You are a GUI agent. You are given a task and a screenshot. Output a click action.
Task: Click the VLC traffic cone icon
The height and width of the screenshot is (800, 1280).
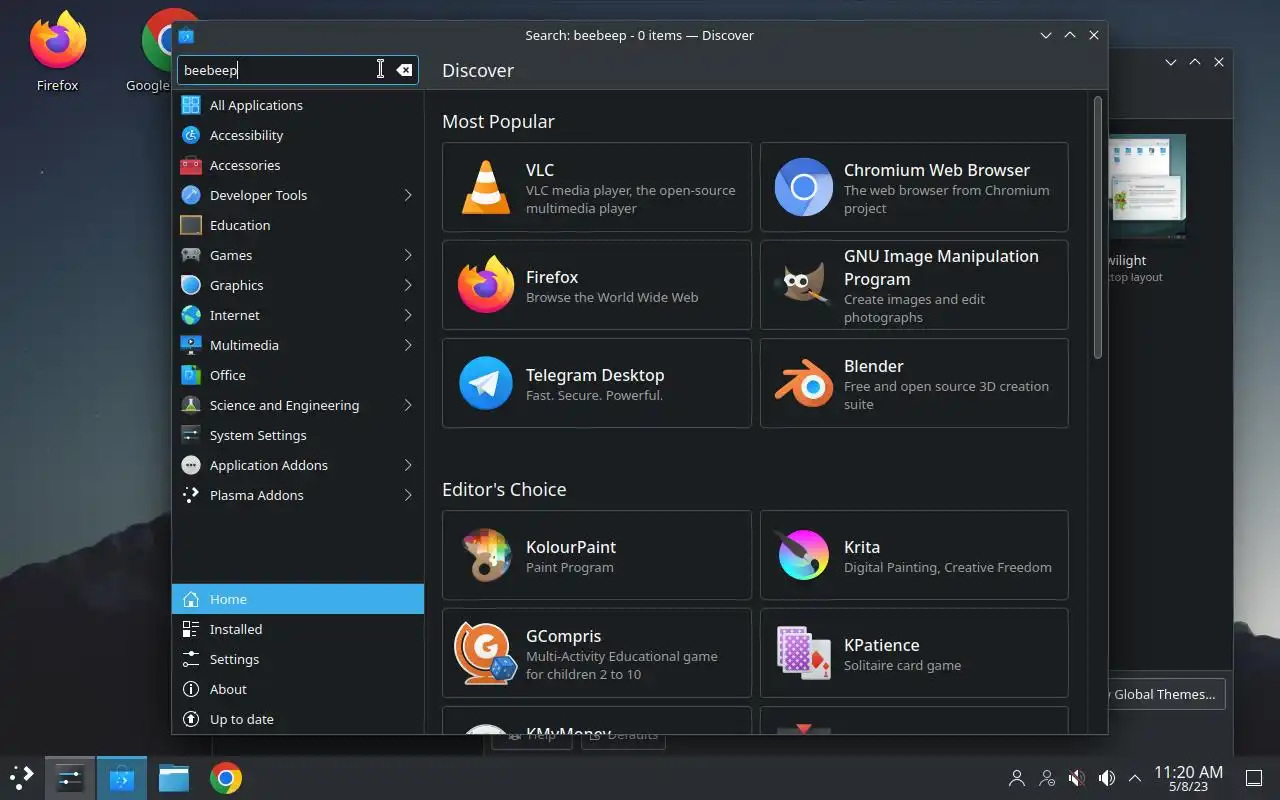tap(486, 187)
